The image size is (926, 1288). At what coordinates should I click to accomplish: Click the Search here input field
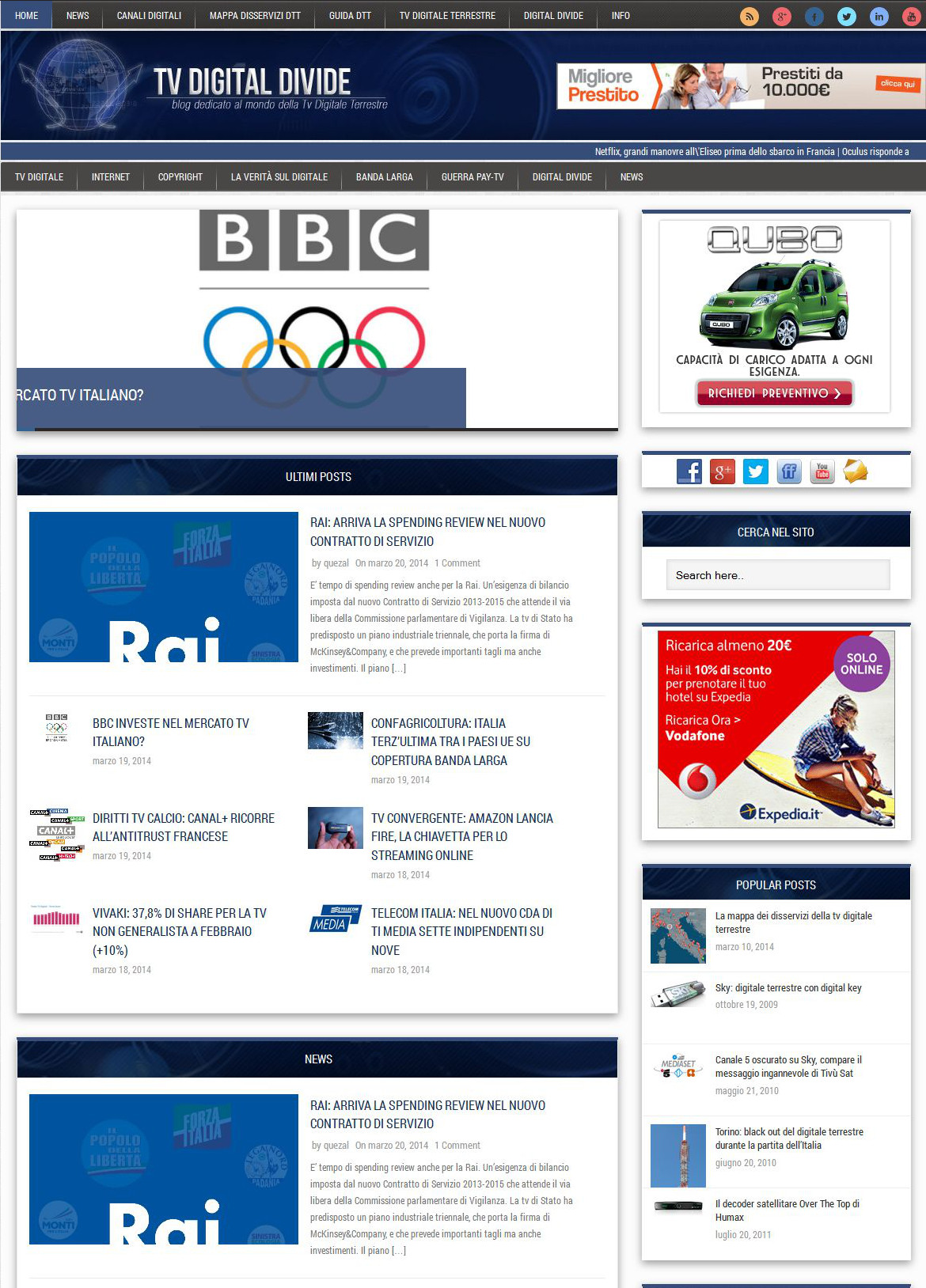pos(778,575)
